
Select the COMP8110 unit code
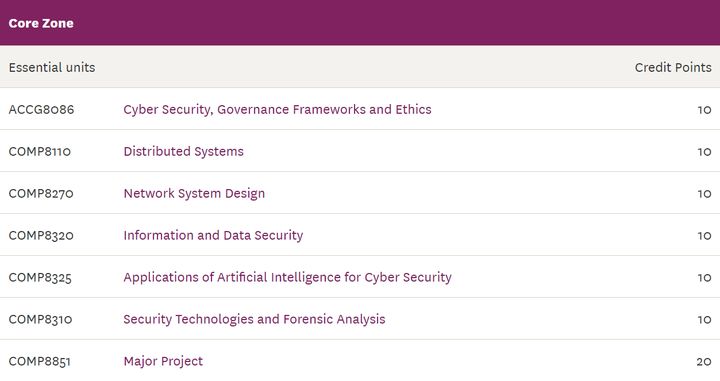pos(40,151)
